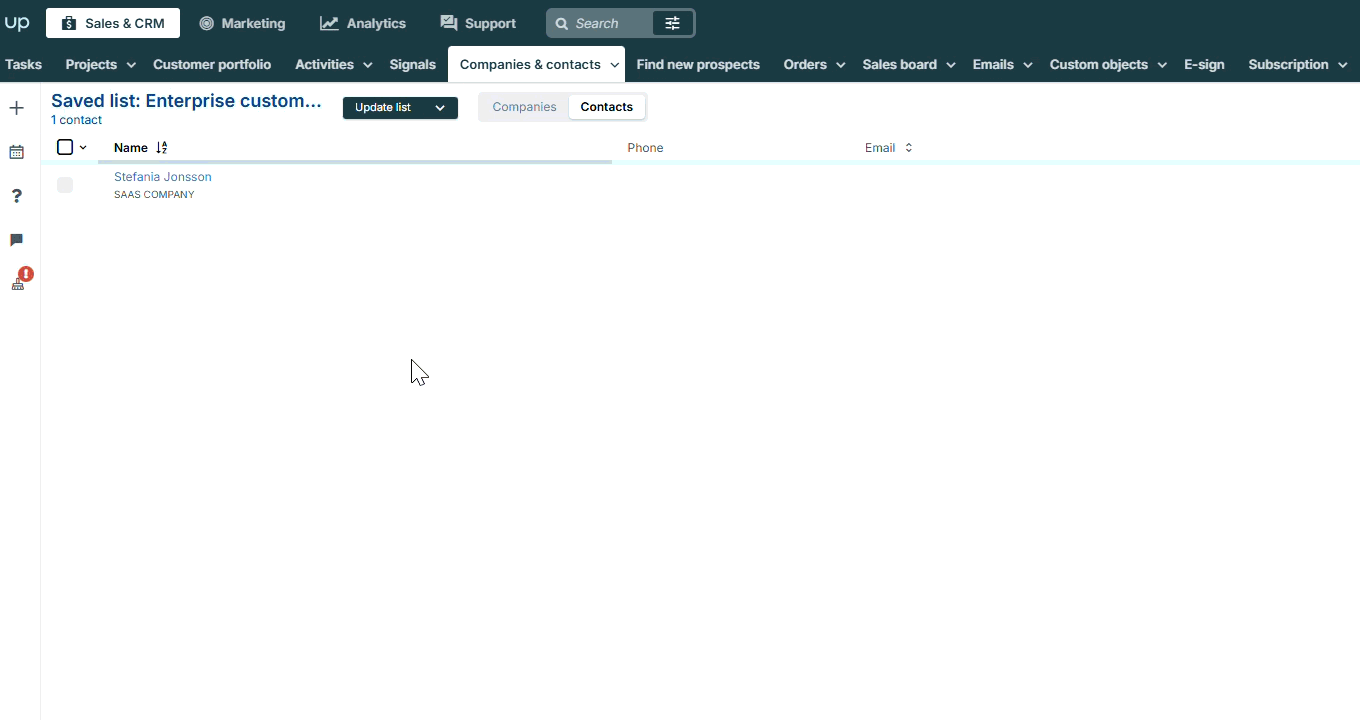
Task: Open Find new prospects
Action: pyautogui.click(x=698, y=64)
